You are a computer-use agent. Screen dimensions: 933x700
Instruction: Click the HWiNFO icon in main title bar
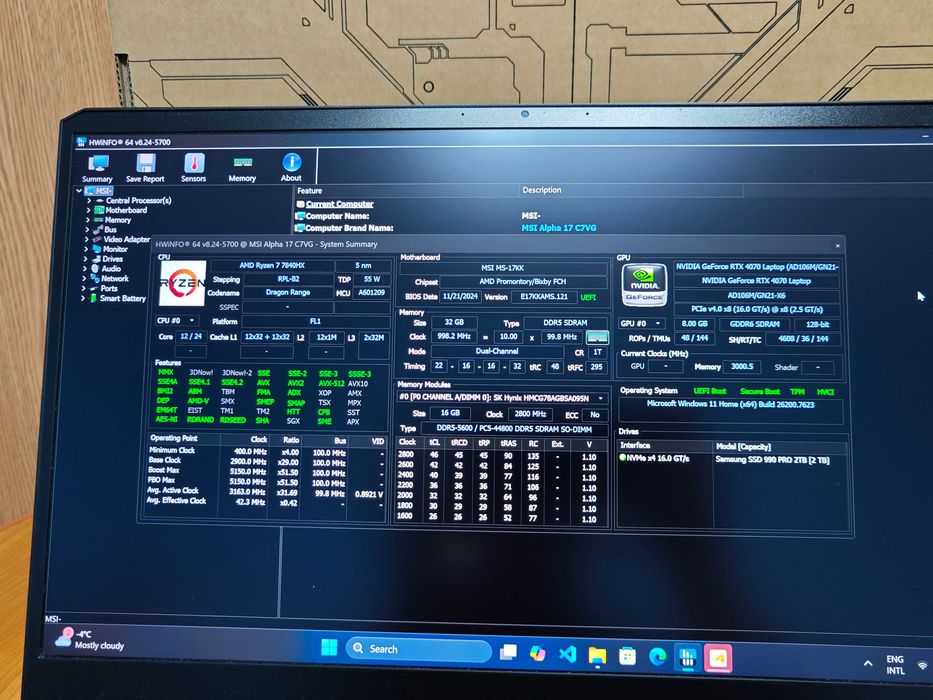[82, 142]
